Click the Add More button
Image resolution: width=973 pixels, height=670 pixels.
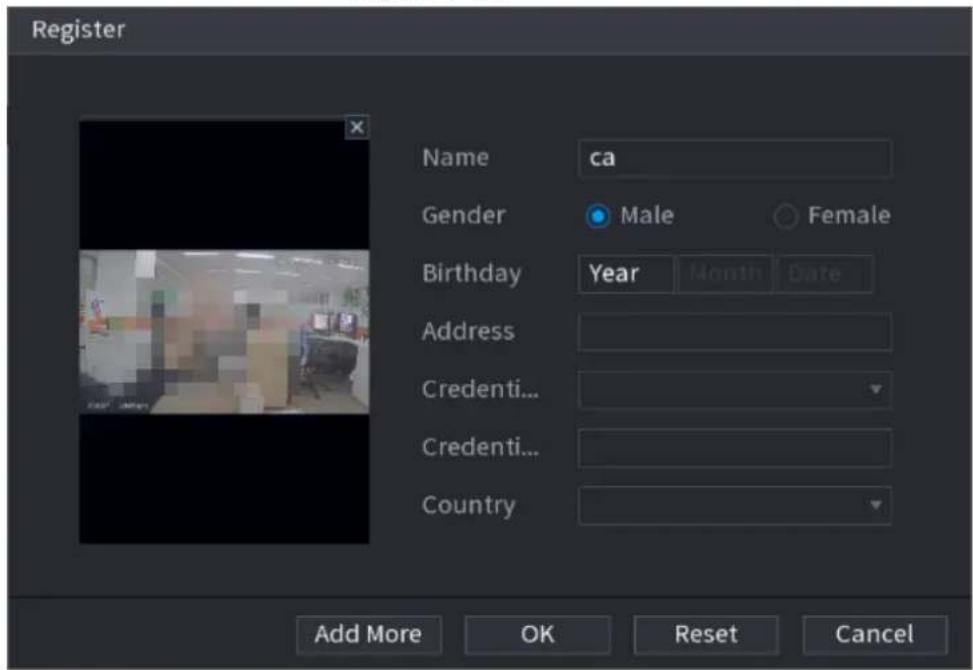[369, 635]
